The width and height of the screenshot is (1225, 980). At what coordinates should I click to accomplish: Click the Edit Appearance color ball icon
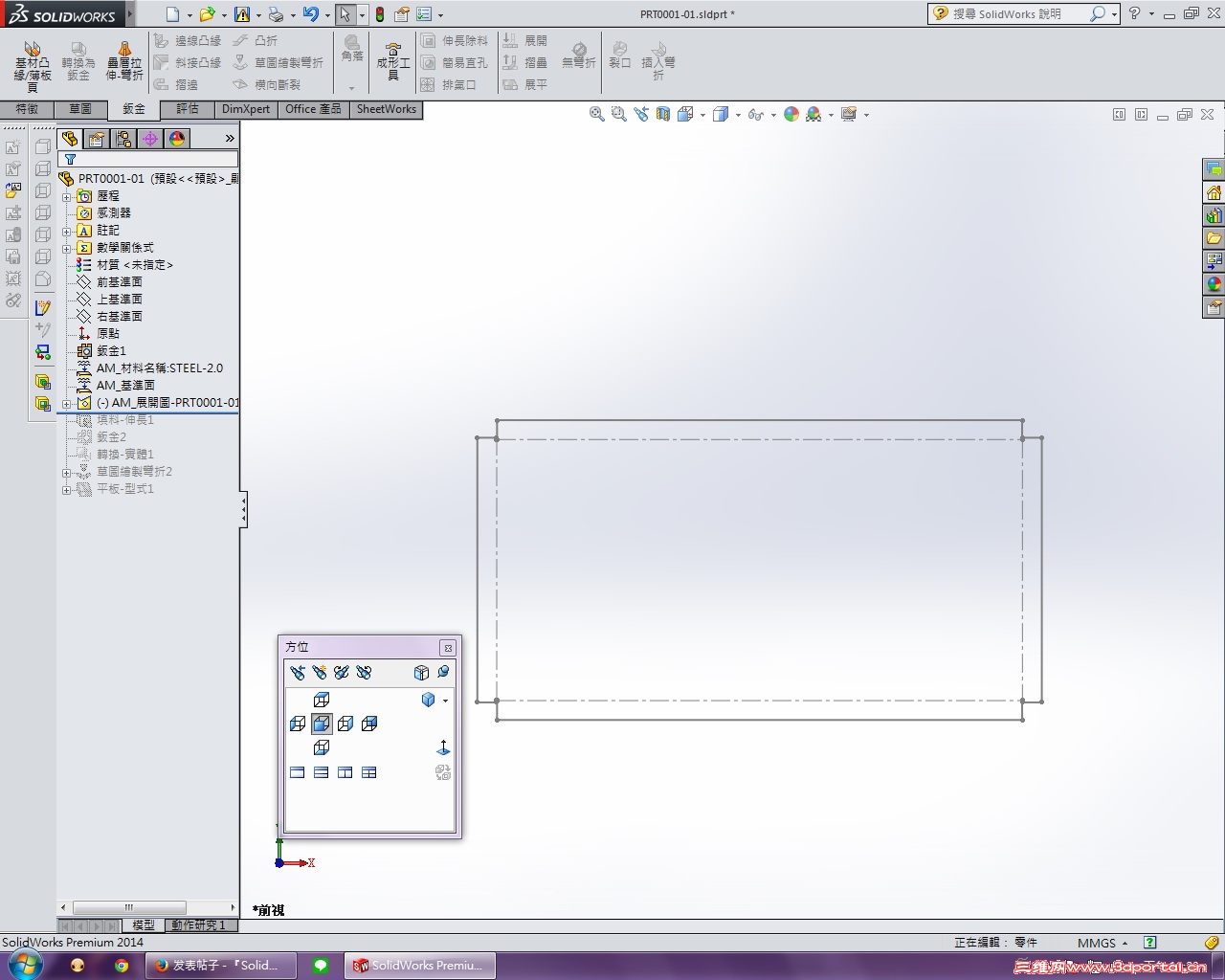click(791, 114)
